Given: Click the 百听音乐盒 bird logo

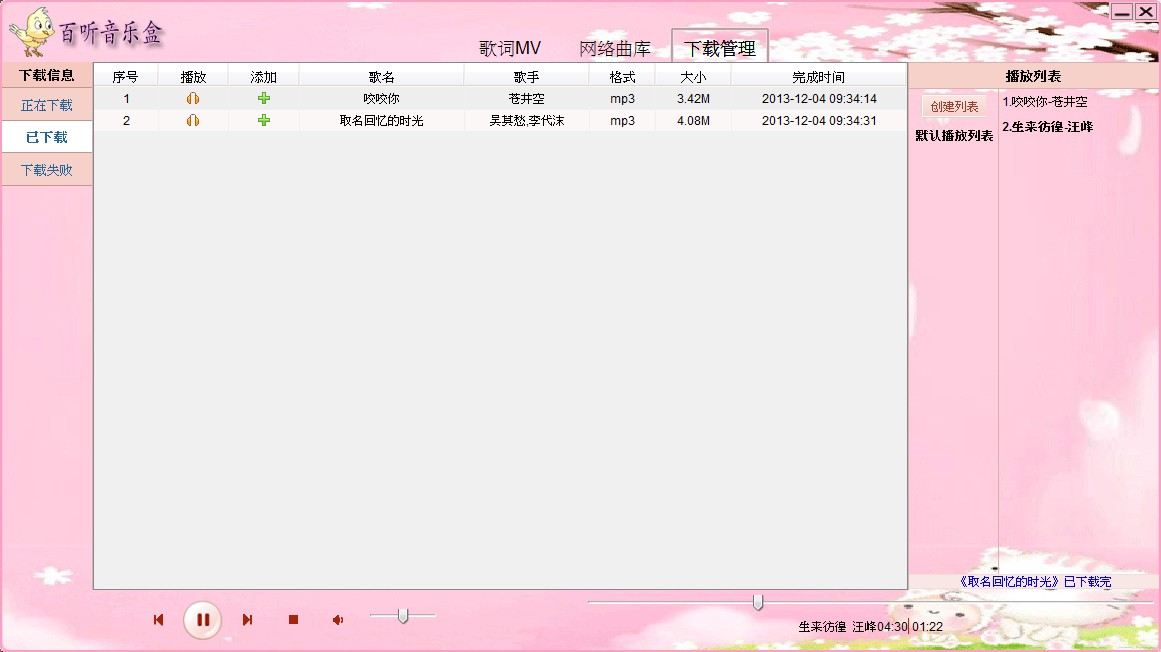Looking at the screenshot, I should [33, 32].
